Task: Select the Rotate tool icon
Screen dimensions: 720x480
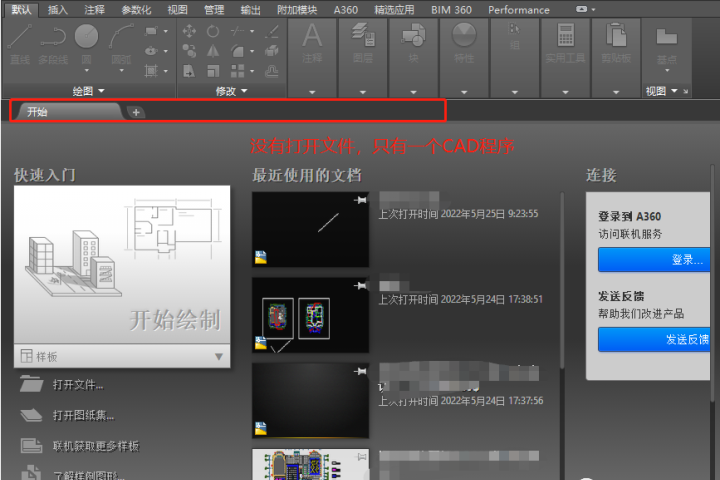Action: [213, 31]
